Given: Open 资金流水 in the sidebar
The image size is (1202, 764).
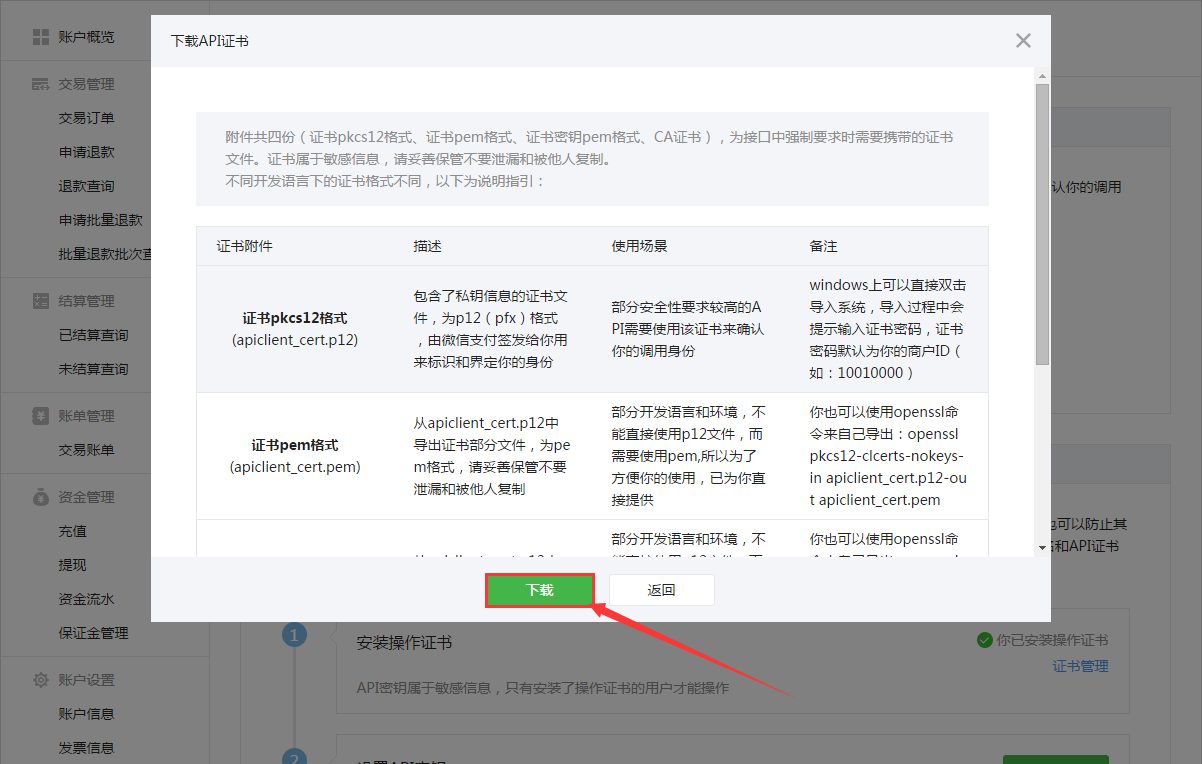Looking at the screenshot, I should pyautogui.click(x=87, y=599).
